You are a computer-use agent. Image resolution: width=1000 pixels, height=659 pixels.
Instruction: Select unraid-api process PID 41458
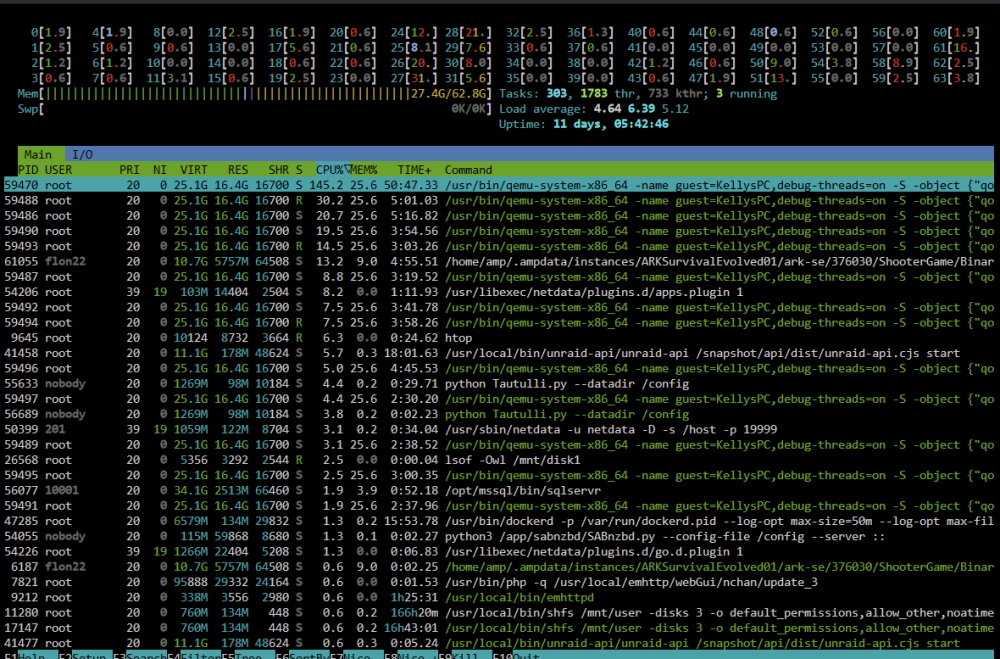pyautogui.click(x=499, y=353)
